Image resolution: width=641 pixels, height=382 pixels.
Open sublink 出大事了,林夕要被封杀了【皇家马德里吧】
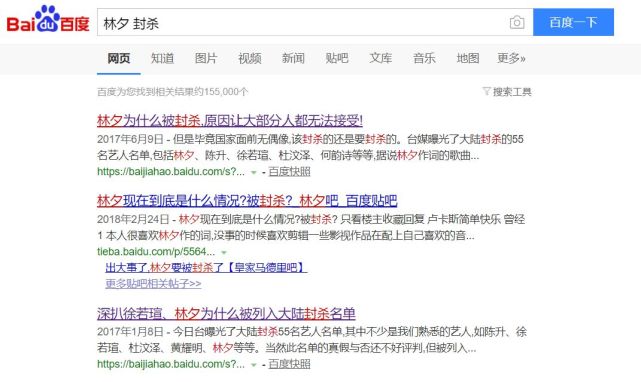206,267
